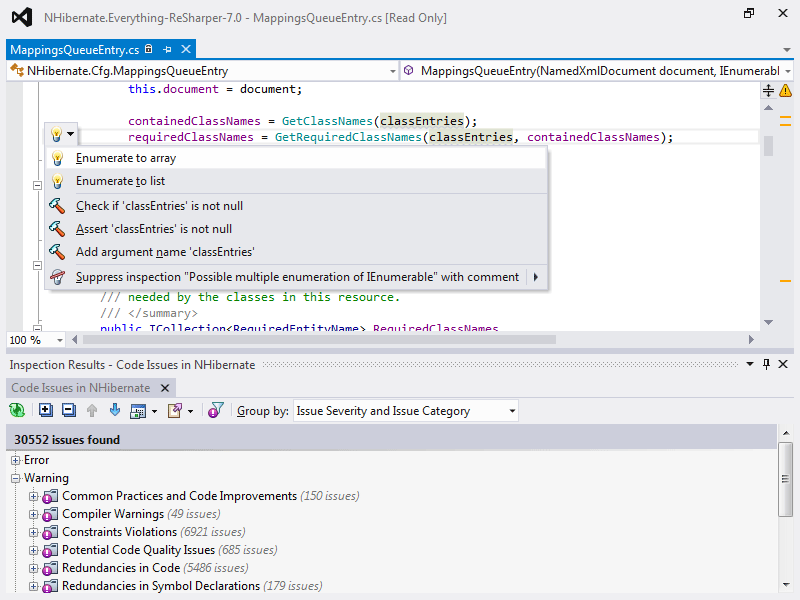Click the read-only lock icon on the file tab
The height and width of the screenshot is (600, 800).
pyautogui.click(x=148, y=49)
